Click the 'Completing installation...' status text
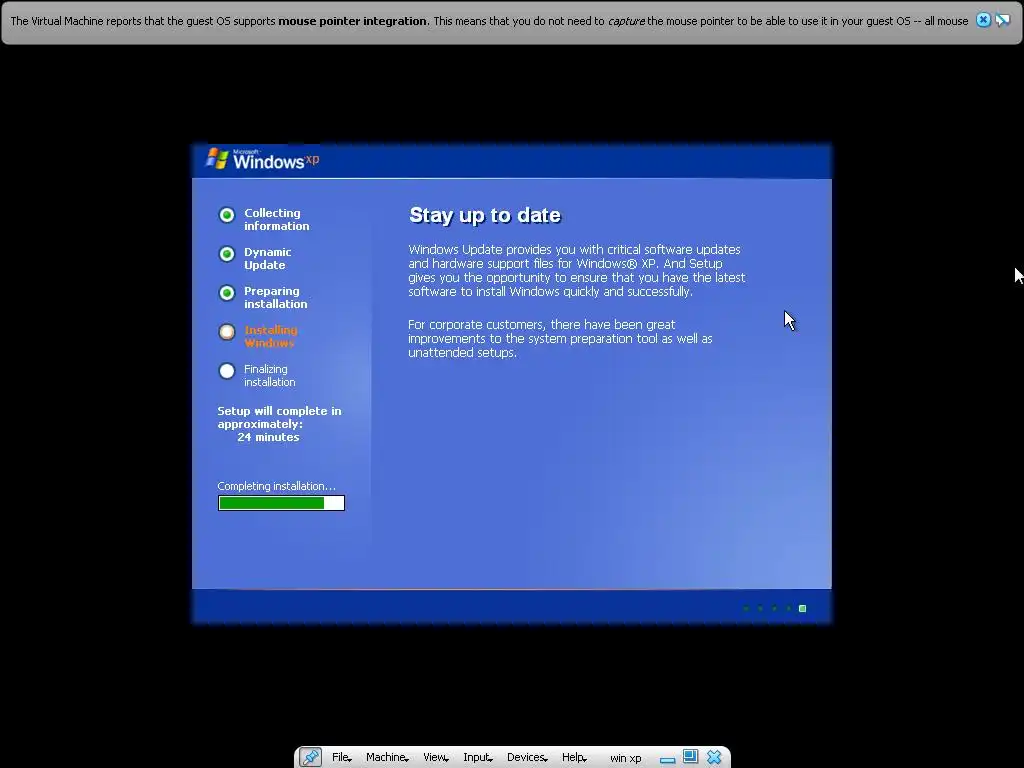1024x768 pixels. point(276,486)
